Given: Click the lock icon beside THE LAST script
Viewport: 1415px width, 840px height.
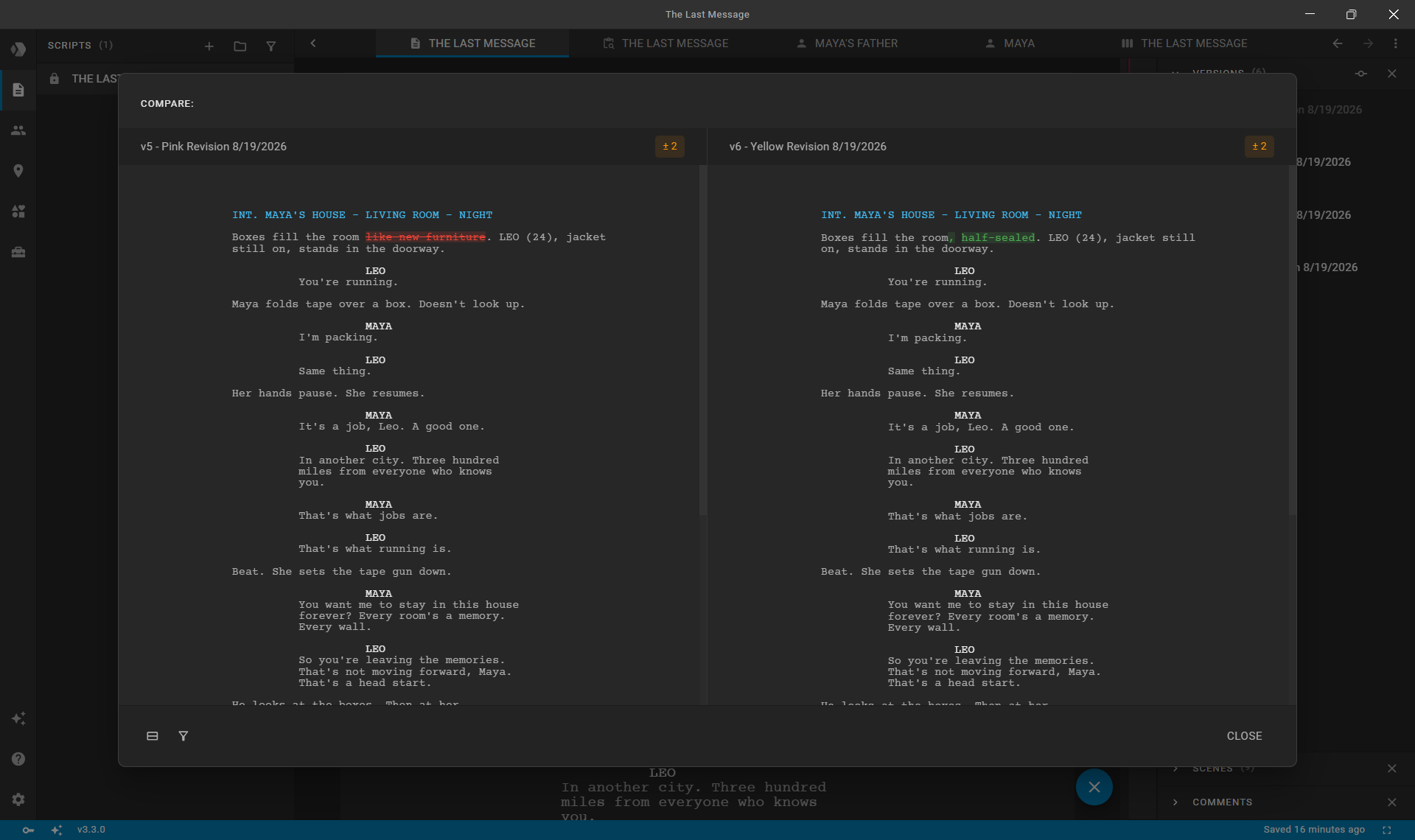Looking at the screenshot, I should click(x=55, y=79).
